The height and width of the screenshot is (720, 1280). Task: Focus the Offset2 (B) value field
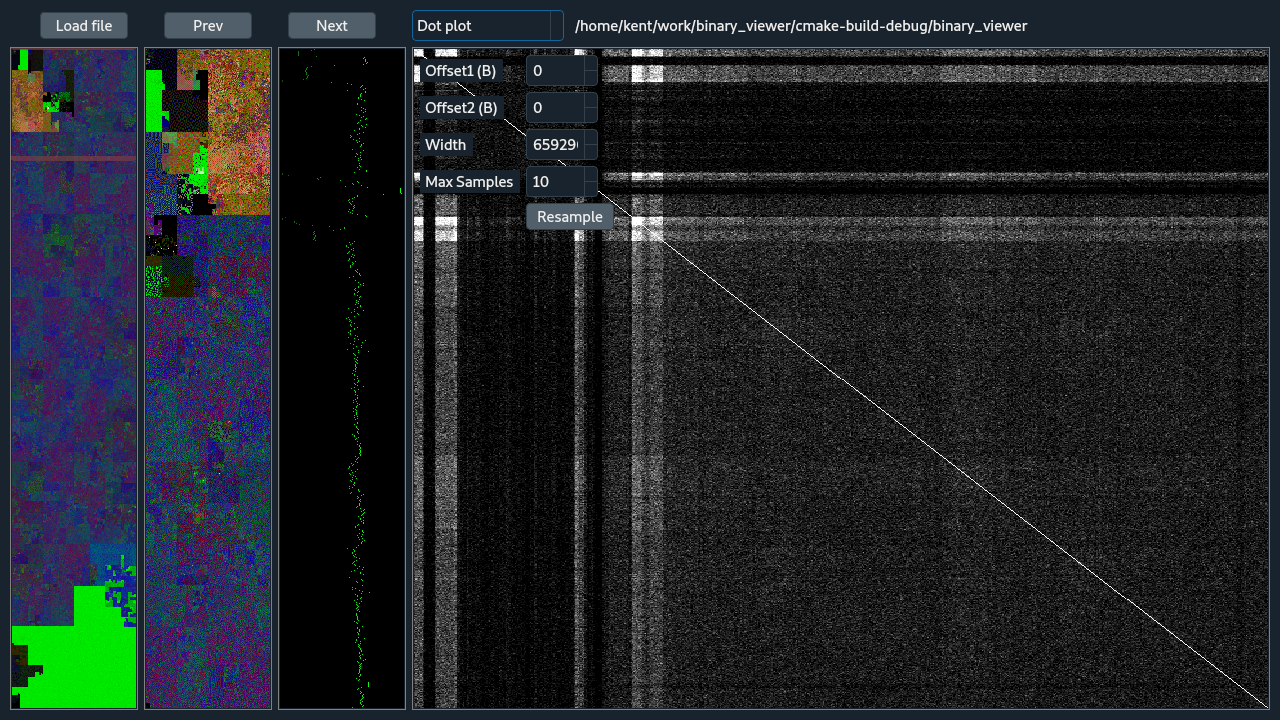555,108
